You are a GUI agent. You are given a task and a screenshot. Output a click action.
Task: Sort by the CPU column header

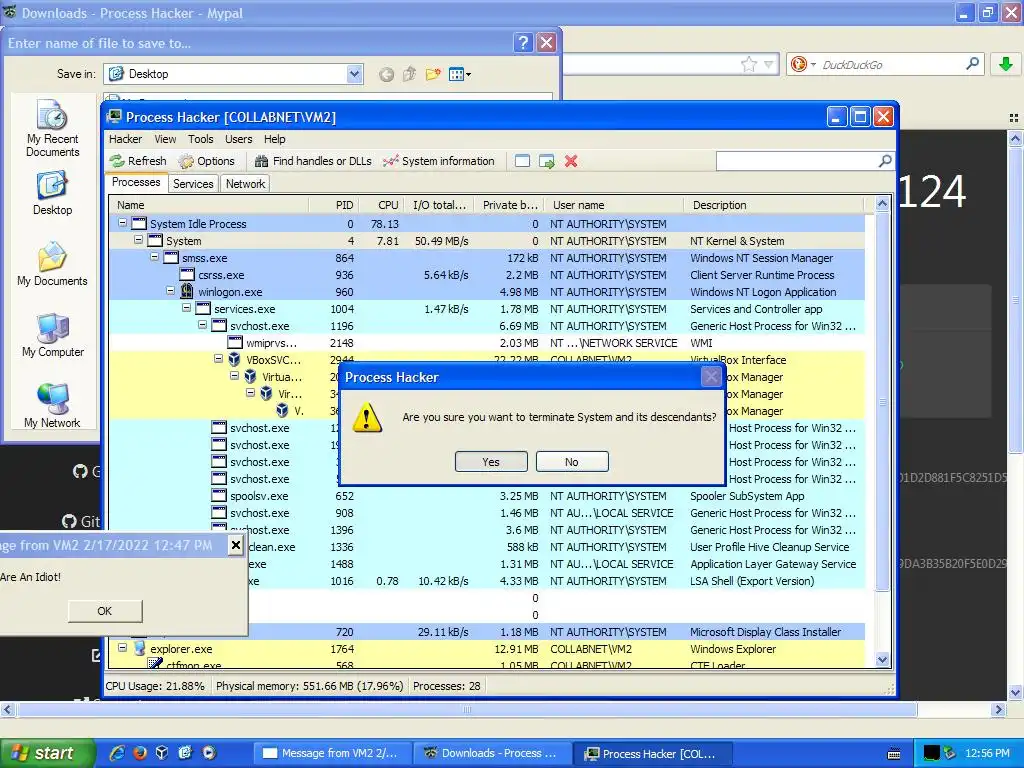pos(381,205)
